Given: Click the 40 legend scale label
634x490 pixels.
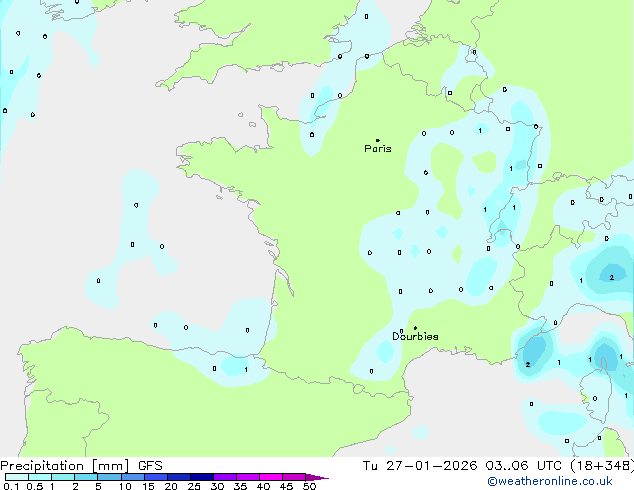Looking at the screenshot, I should 263,486.
